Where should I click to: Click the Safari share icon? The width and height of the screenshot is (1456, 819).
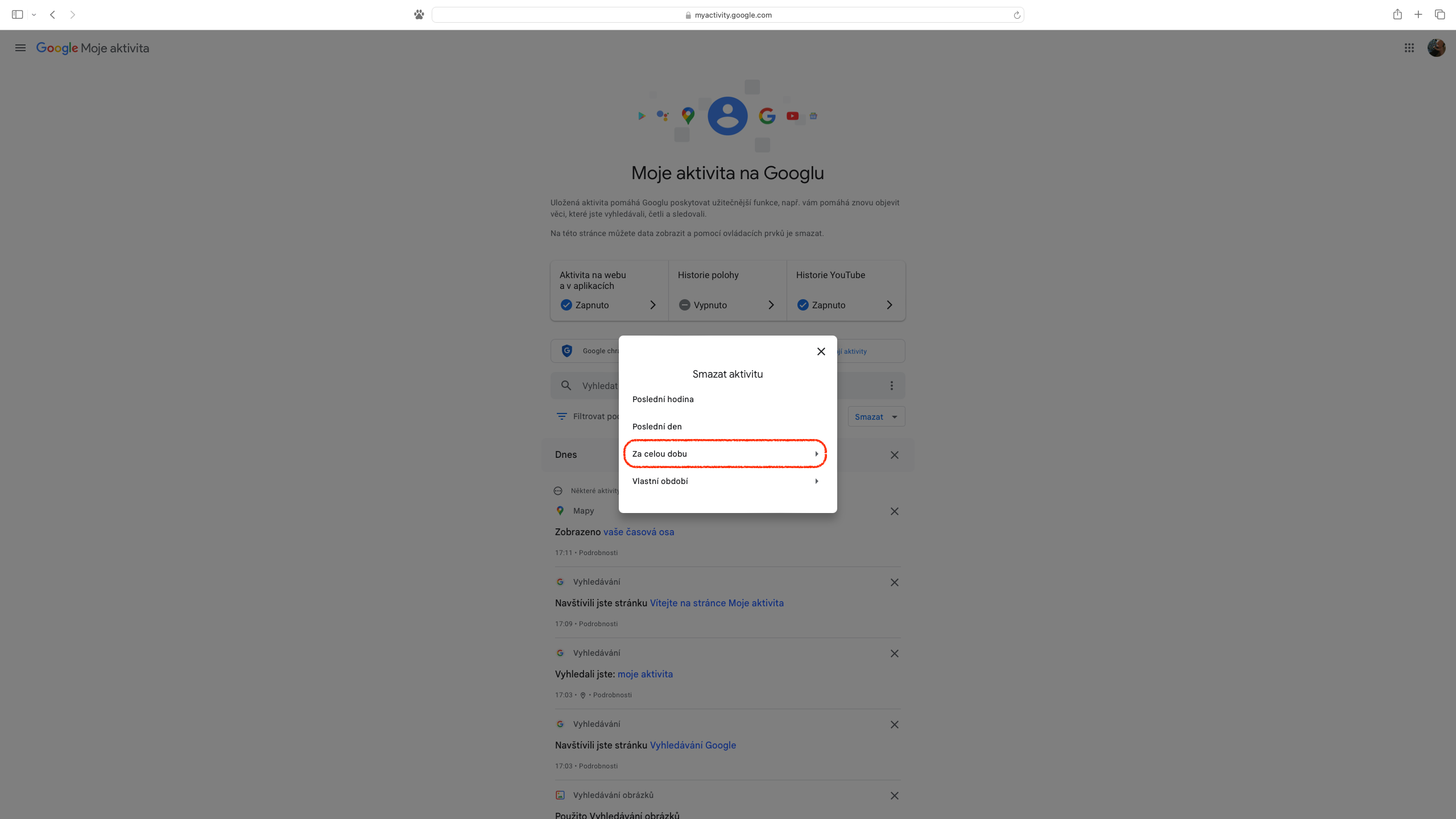click(1397, 15)
